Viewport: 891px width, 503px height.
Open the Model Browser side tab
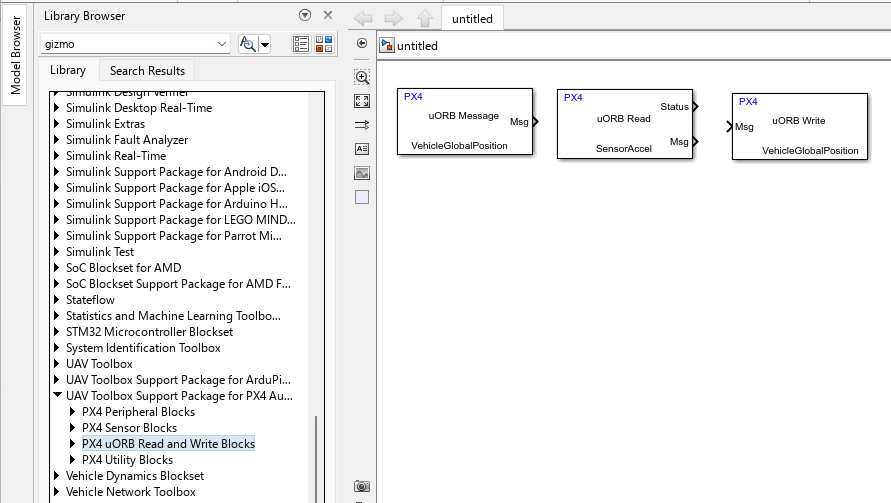point(15,55)
